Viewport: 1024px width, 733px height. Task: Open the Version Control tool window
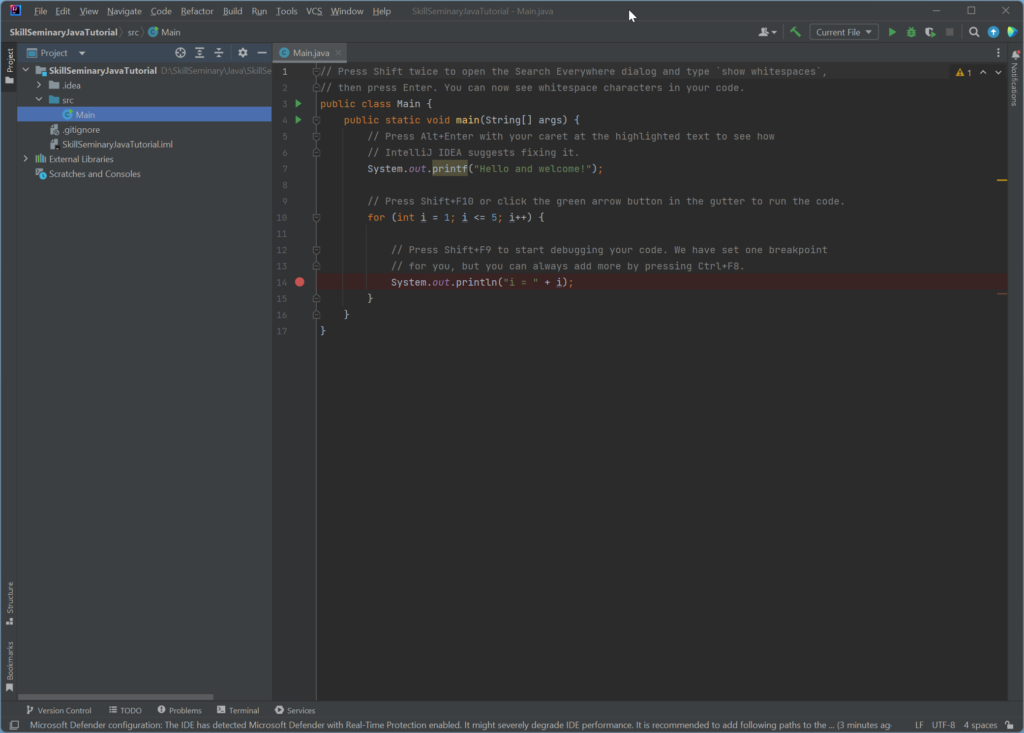(59, 710)
